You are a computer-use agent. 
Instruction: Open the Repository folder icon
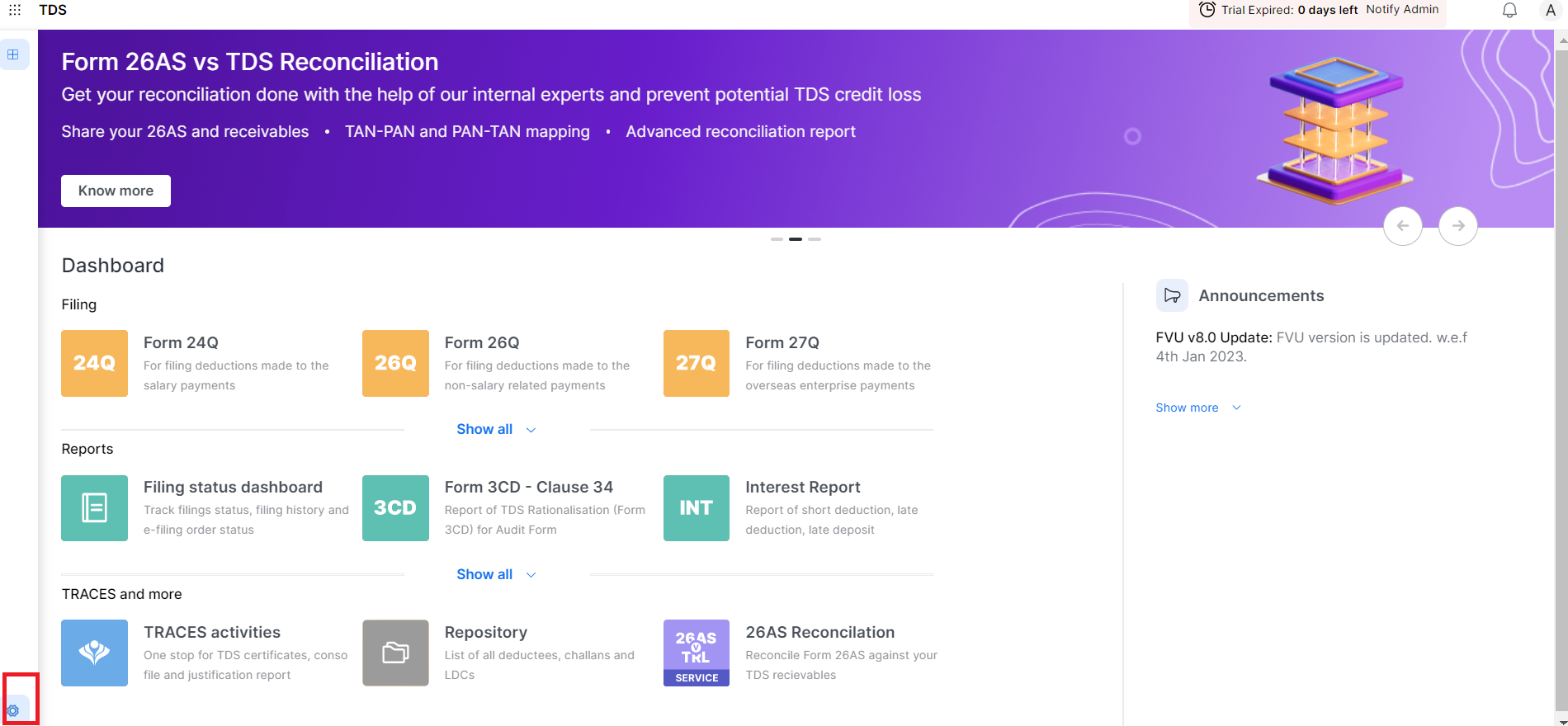click(395, 653)
